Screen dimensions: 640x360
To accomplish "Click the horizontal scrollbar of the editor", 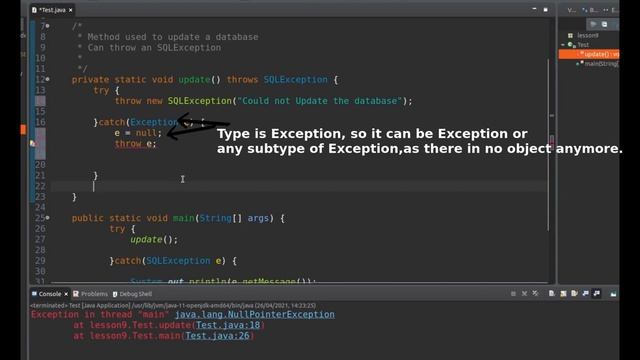I will 299,282.
